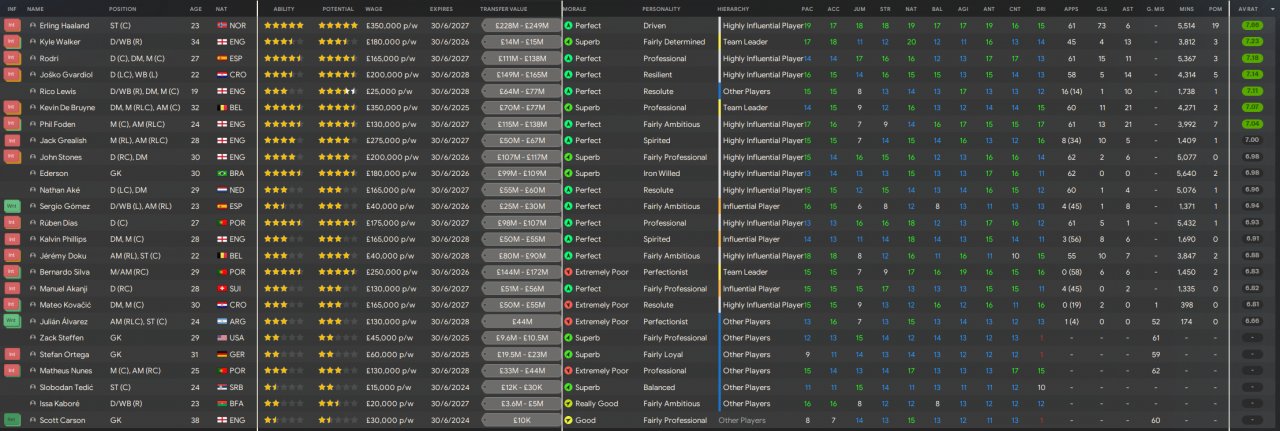Screen dimensions: 1280x431
Task: Click Haaland's £228M - £249M transfer value
Action: coord(521,25)
